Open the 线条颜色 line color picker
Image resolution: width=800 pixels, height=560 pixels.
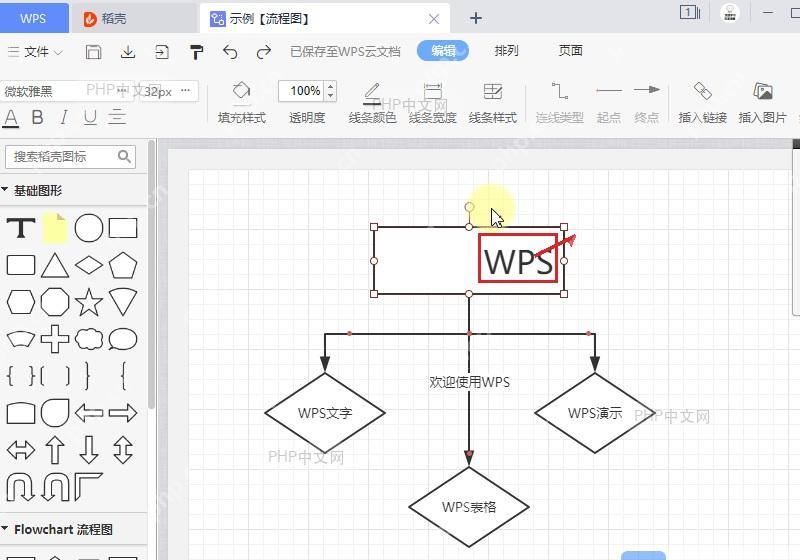tap(372, 103)
